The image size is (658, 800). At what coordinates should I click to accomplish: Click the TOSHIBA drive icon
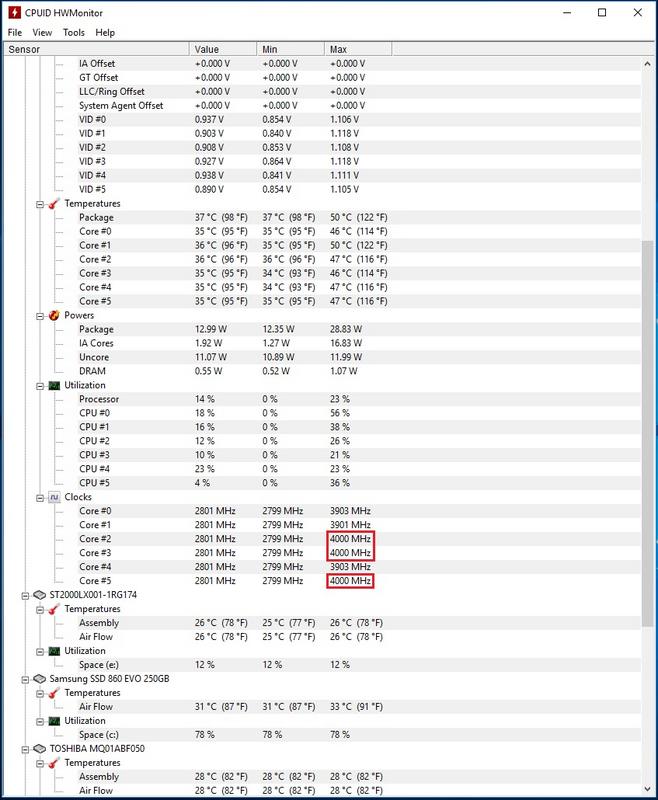39,749
